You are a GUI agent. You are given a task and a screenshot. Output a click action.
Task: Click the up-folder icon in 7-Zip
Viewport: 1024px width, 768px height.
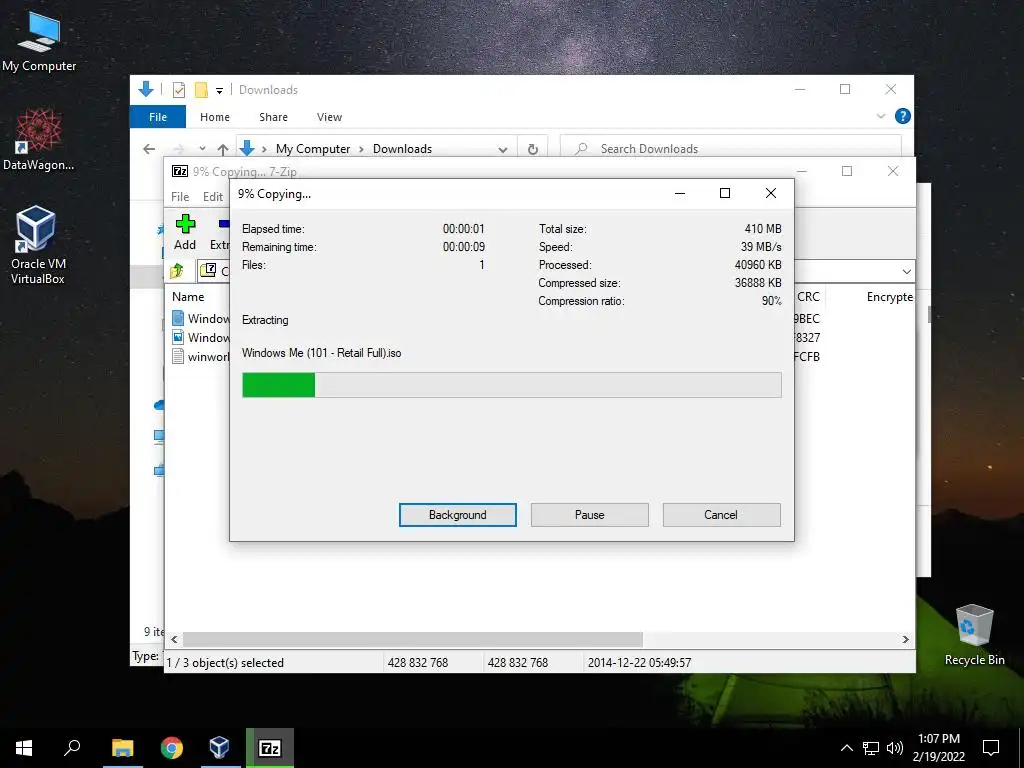tap(177, 270)
